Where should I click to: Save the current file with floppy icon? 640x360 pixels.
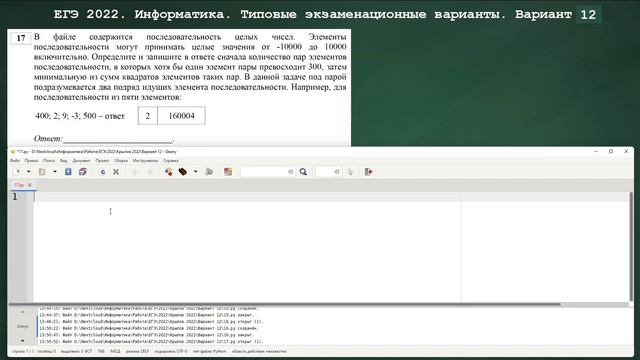pos(68,172)
